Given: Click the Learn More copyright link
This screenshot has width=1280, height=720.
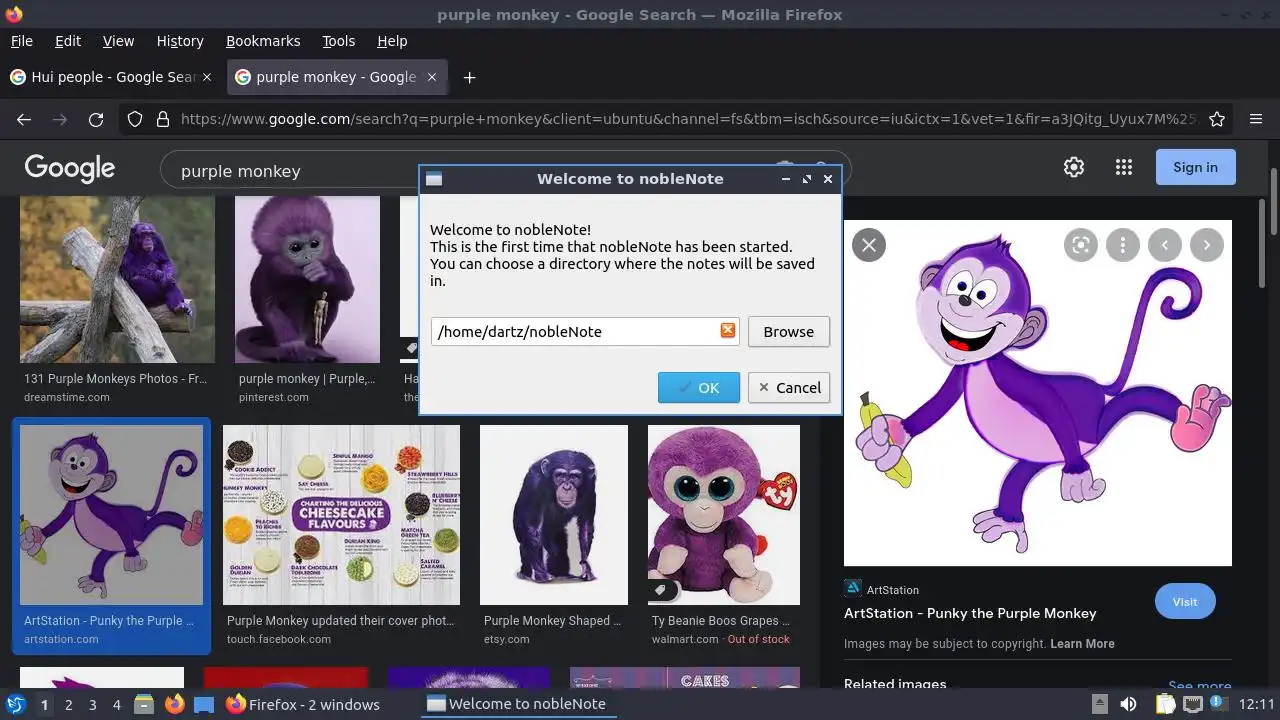Looking at the screenshot, I should pos(1082,644).
